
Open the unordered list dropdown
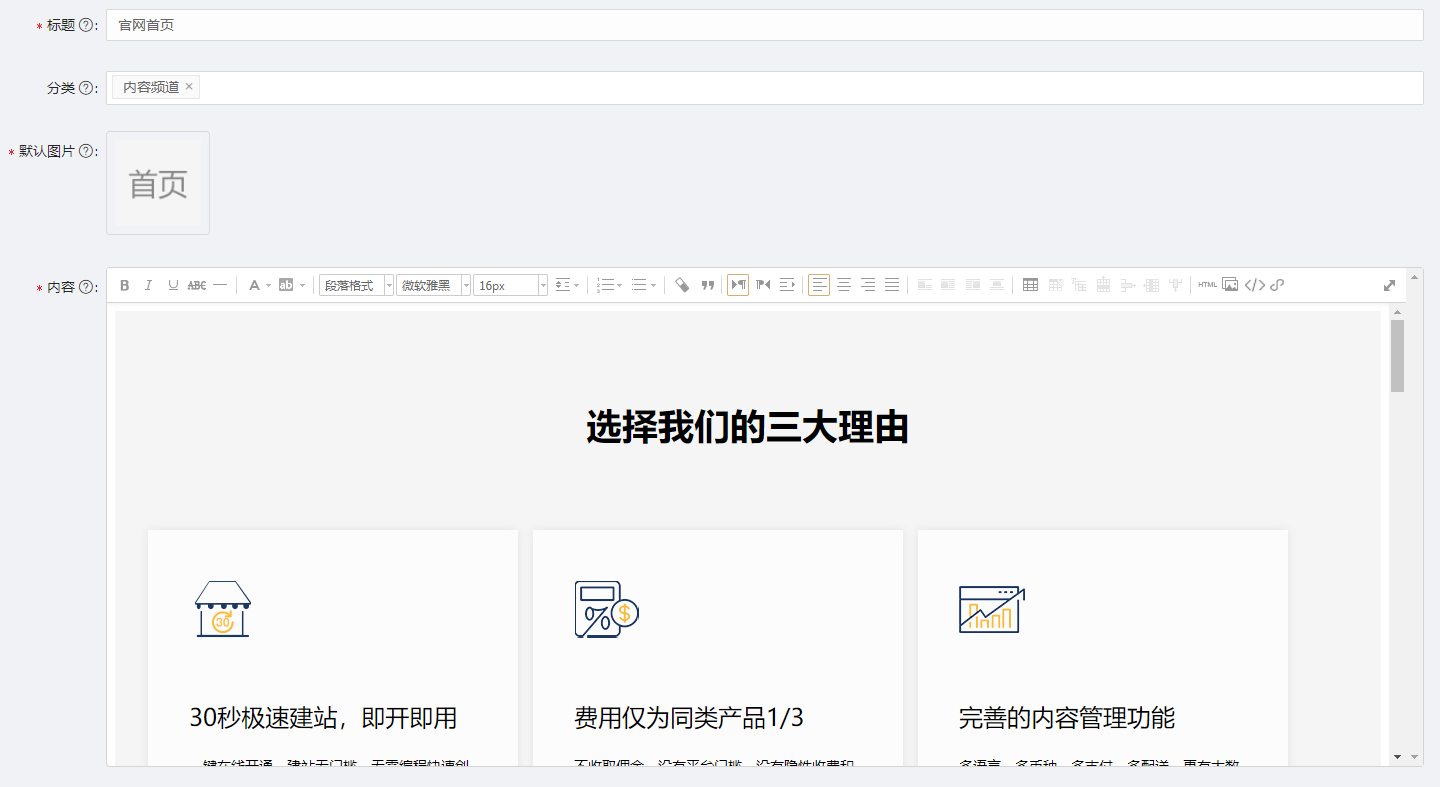pos(645,285)
